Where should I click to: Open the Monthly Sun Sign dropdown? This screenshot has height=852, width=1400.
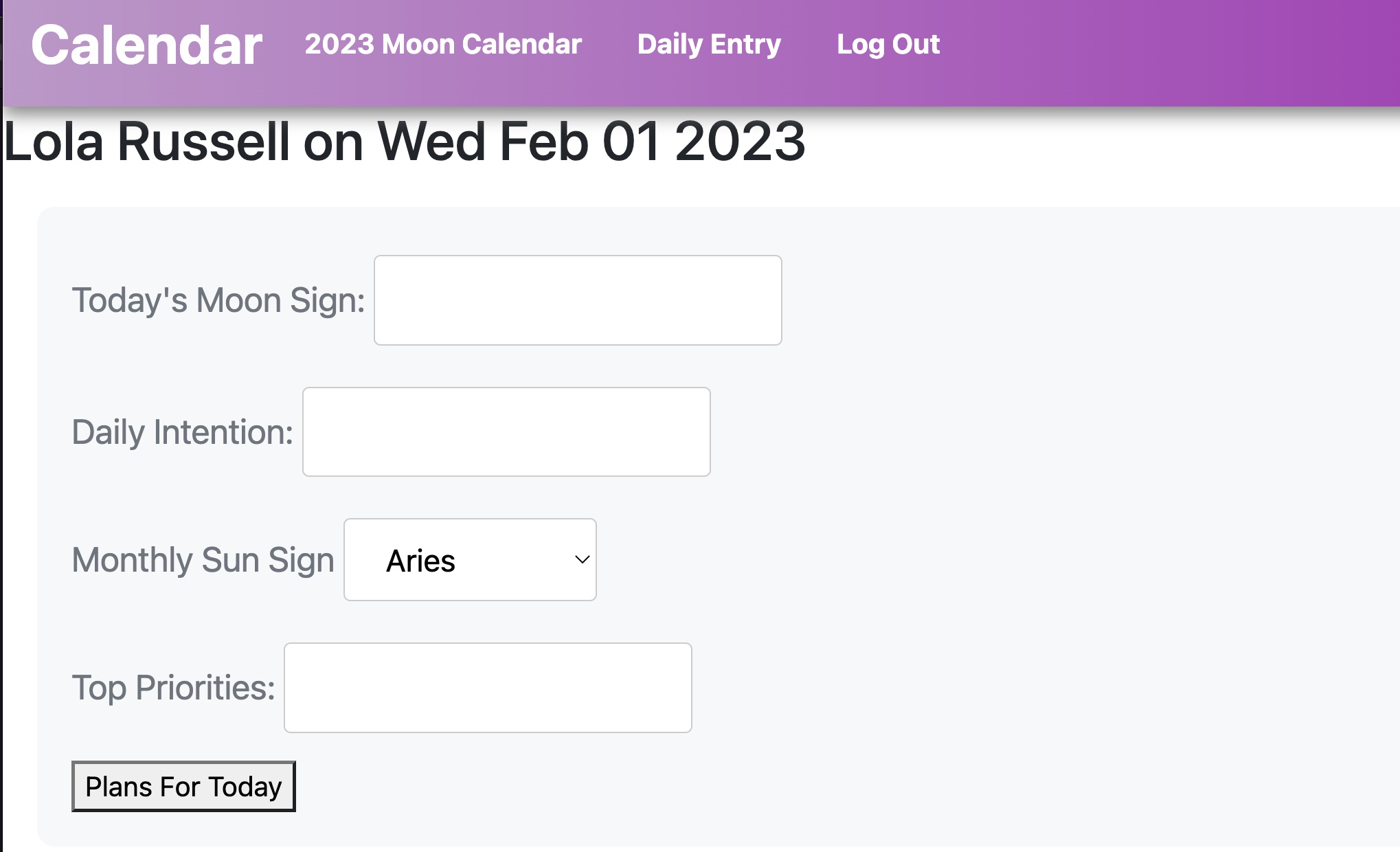point(470,560)
